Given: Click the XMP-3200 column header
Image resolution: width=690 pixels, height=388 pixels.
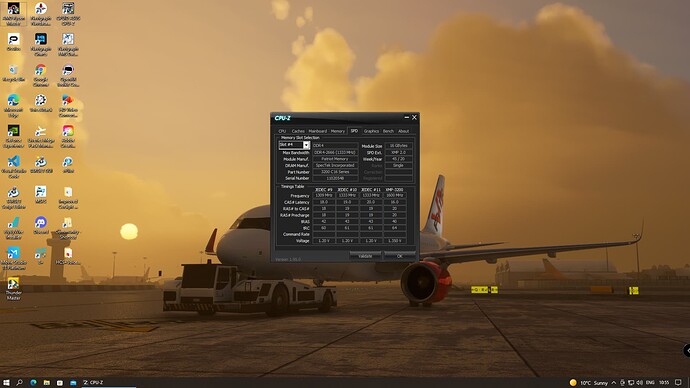Looking at the screenshot, I should (394, 190).
